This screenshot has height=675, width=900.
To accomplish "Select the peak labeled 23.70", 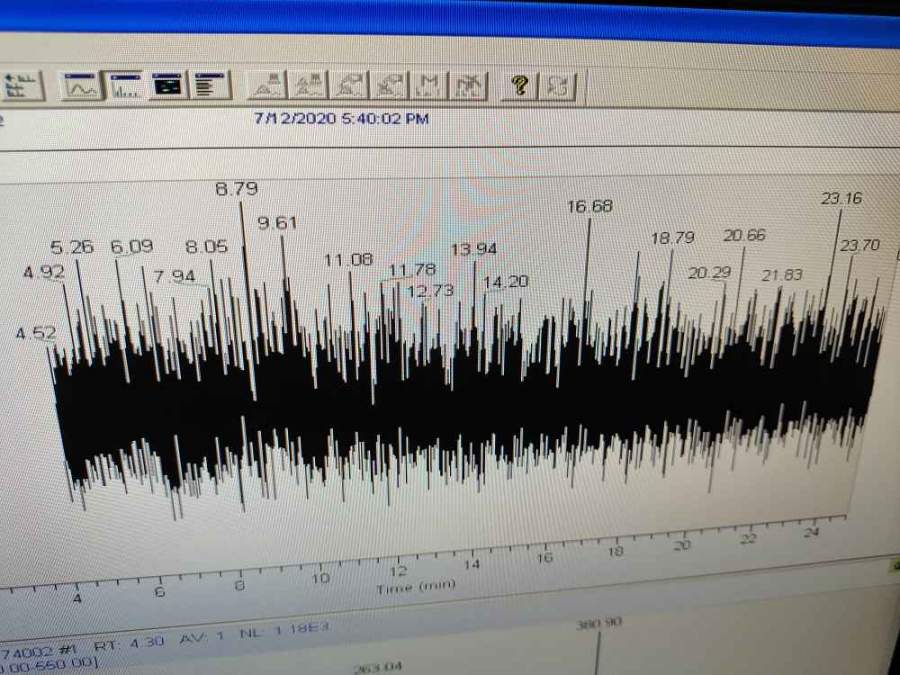I will point(860,246).
